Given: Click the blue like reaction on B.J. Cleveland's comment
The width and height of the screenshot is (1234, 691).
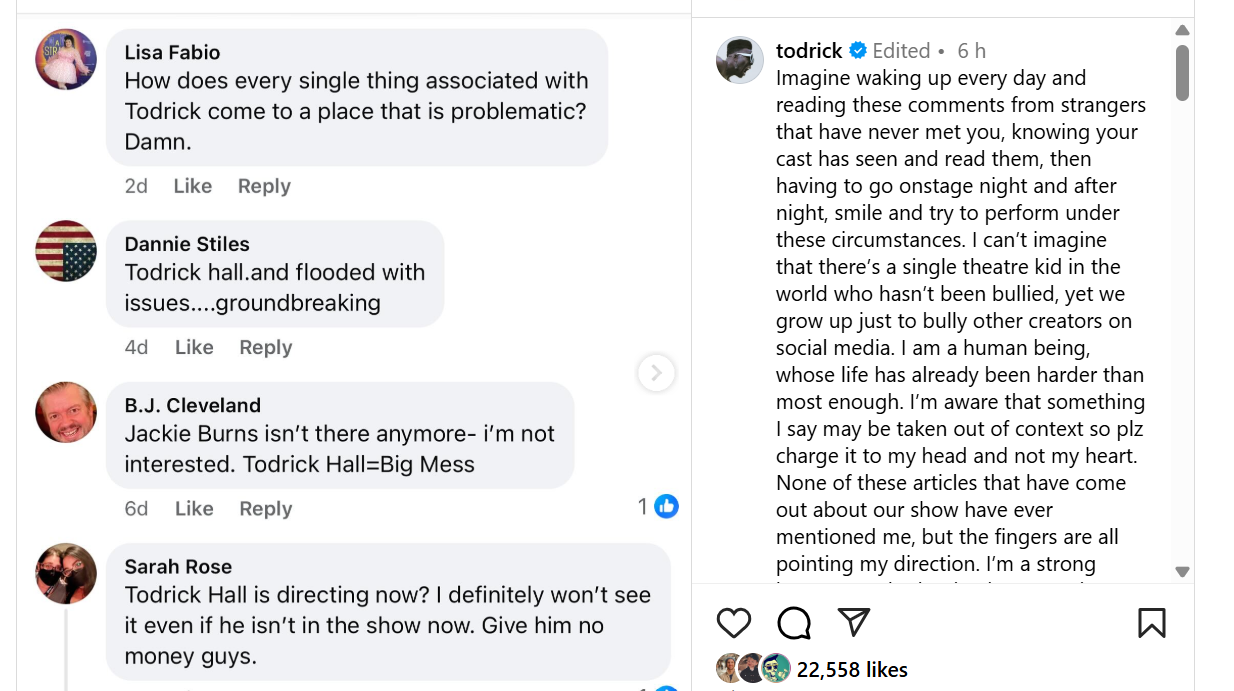Looking at the screenshot, I should tap(667, 507).
